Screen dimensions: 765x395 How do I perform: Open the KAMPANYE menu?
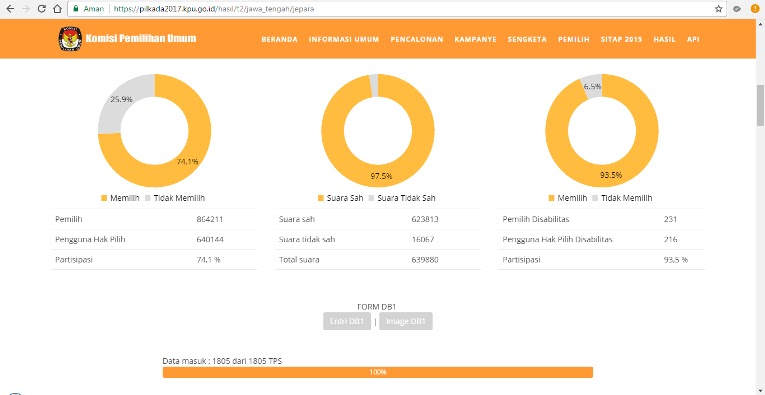[x=475, y=40]
